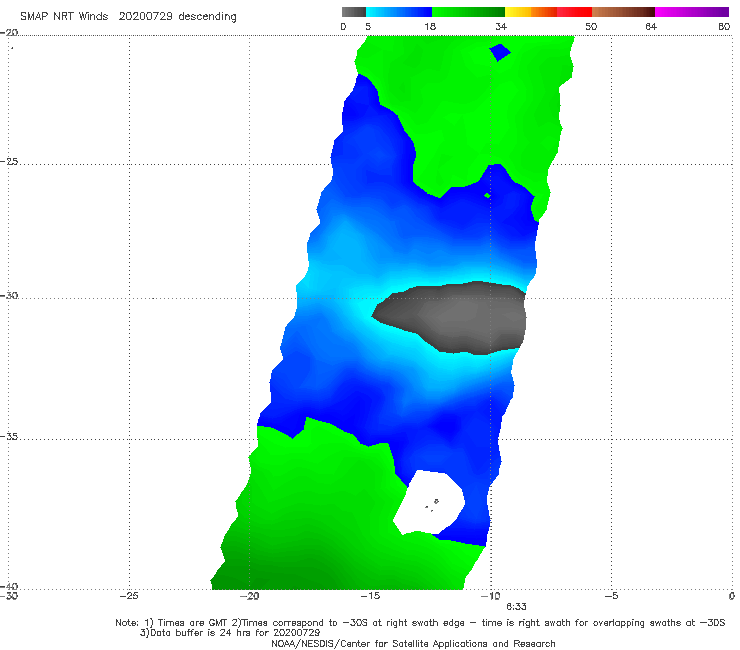Viewport: 740px width, 650px height.
Task: Click the '6:33' swath time label
Action: tap(516, 607)
